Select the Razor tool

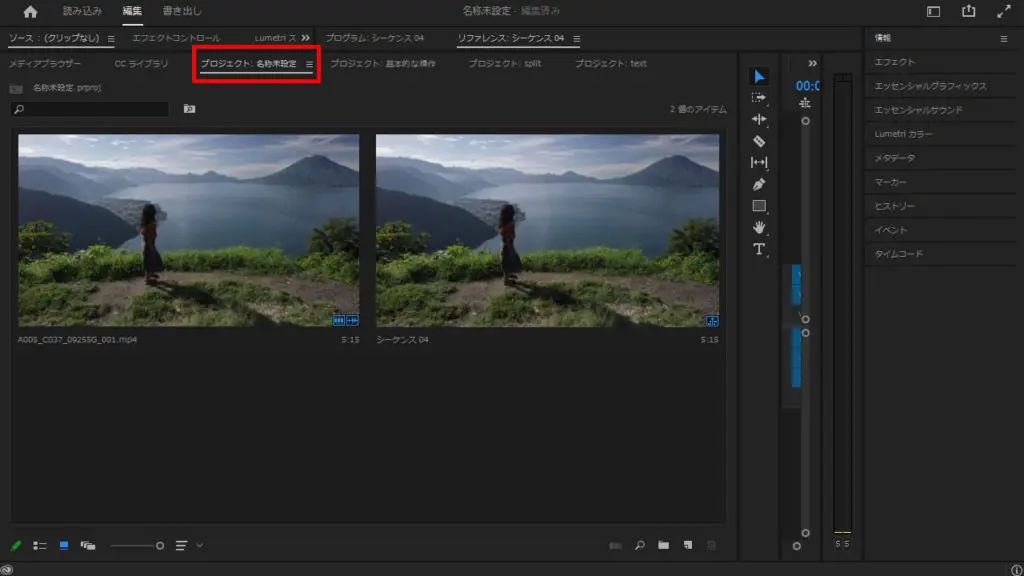click(758, 141)
